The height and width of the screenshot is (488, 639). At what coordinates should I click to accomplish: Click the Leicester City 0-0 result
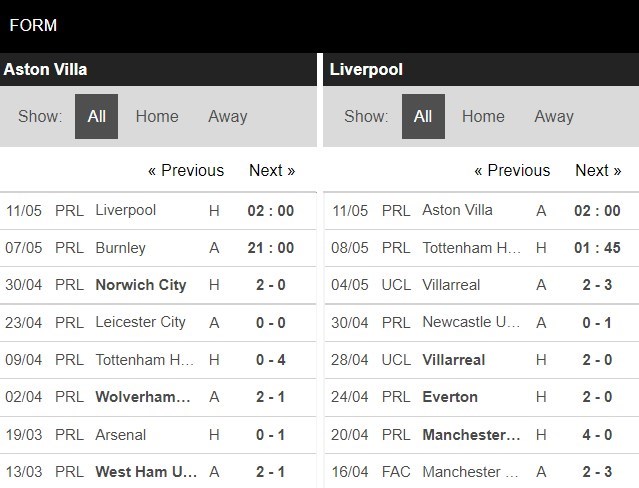click(272, 322)
